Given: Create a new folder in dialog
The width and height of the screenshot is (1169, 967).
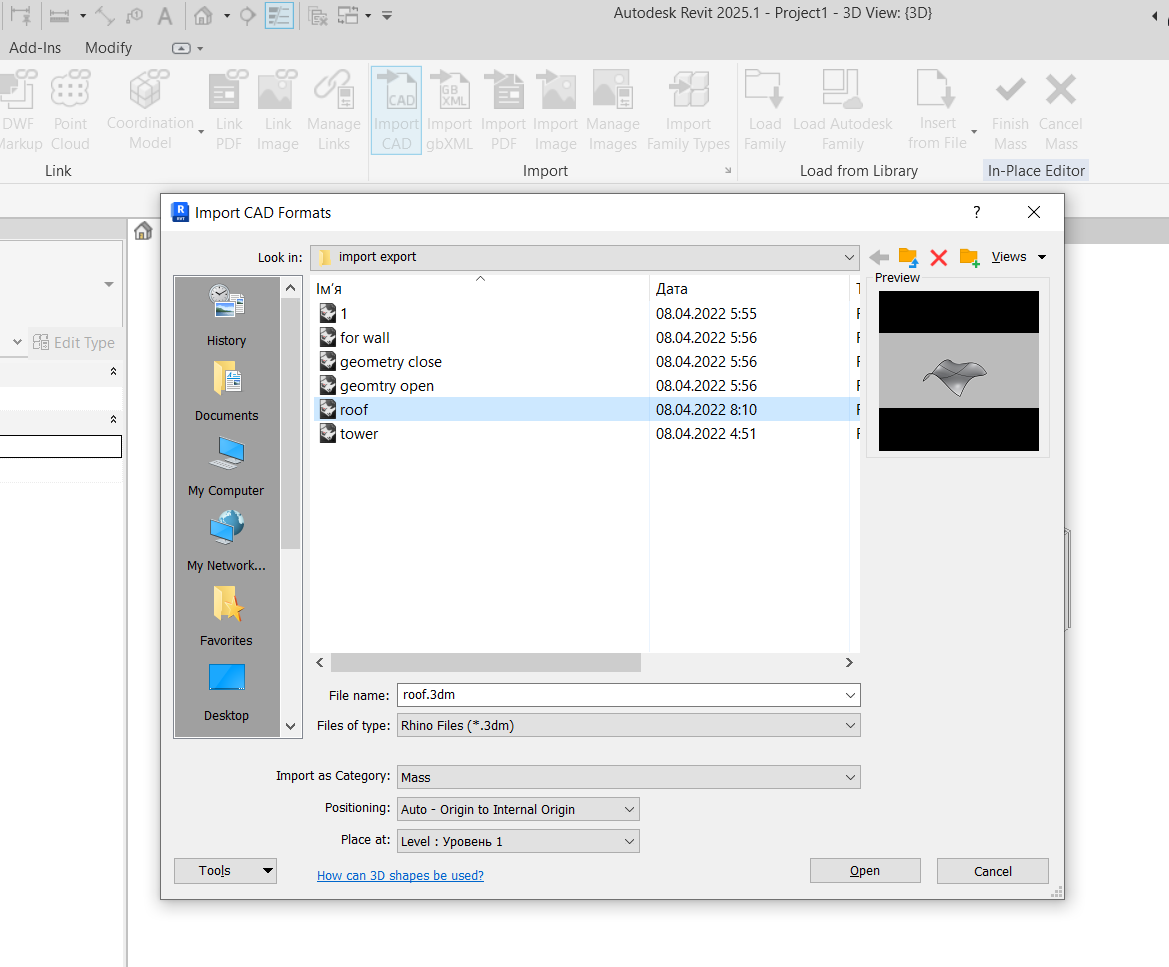Looking at the screenshot, I should (x=969, y=257).
